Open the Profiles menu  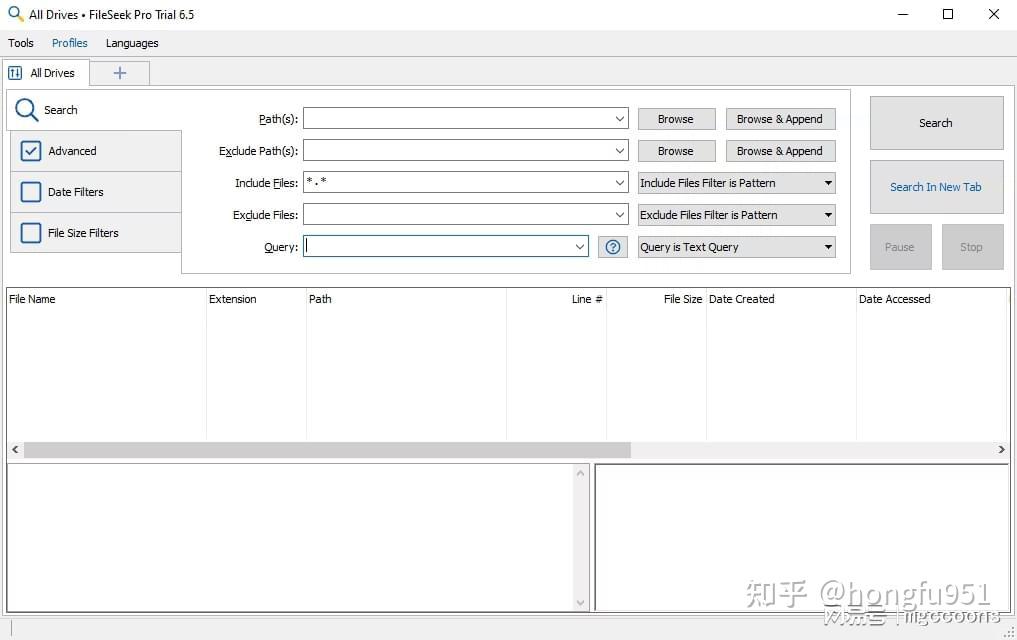69,43
